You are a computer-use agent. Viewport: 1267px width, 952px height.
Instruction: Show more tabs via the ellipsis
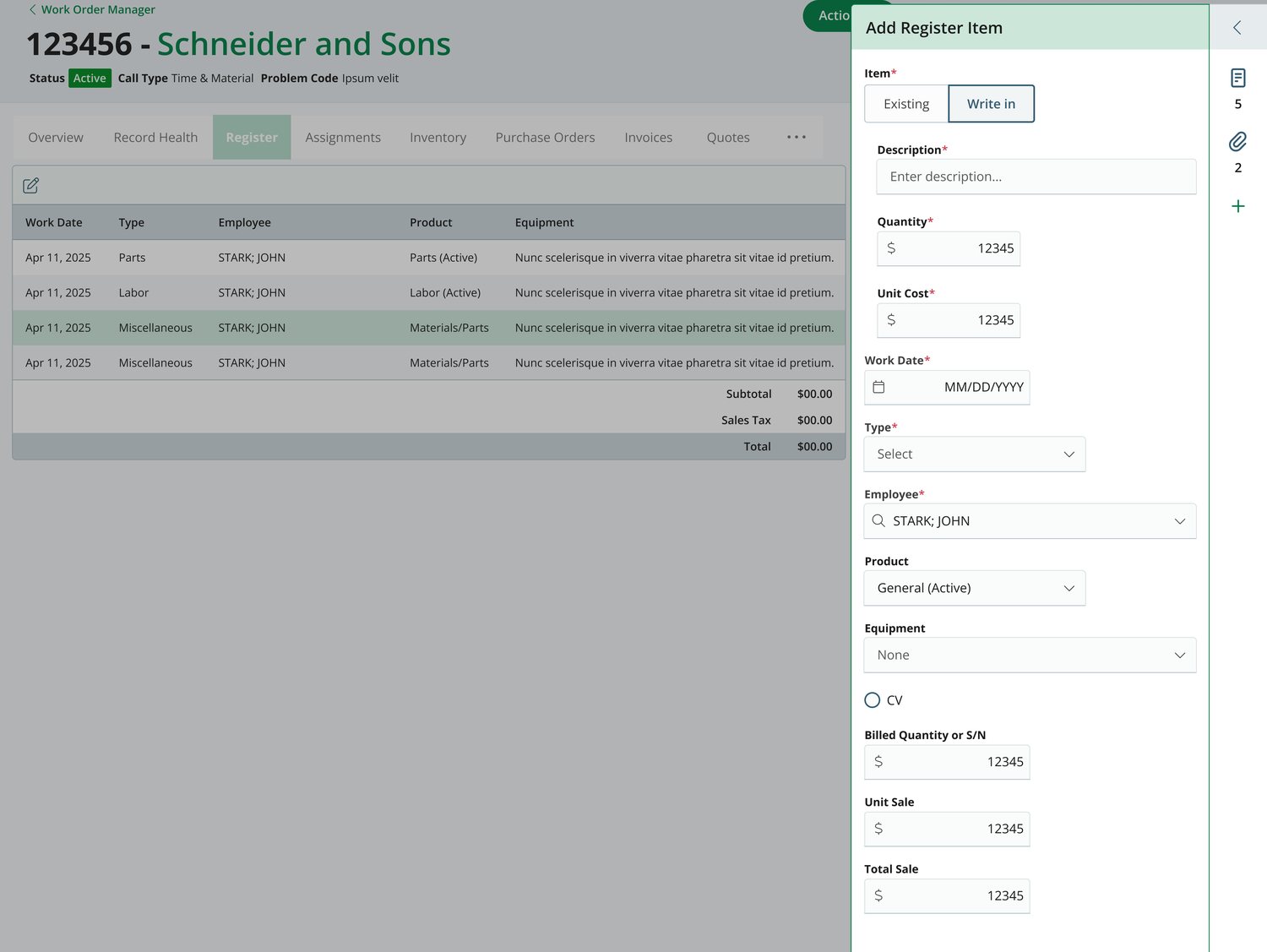tap(797, 137)
